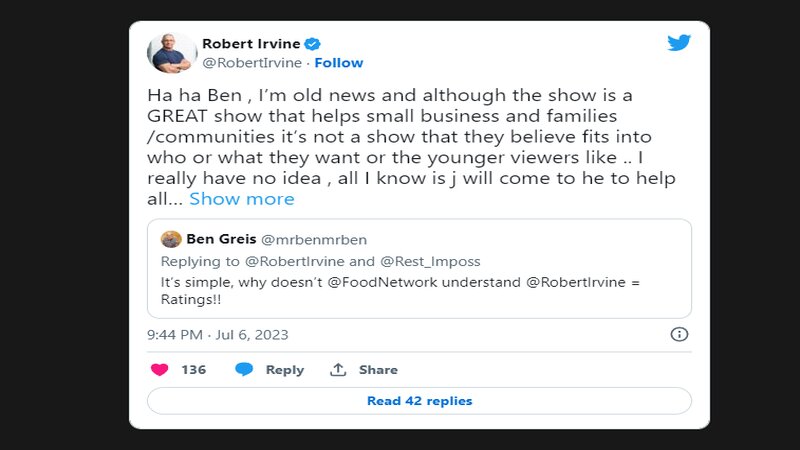Click the share upload arrow icon
Screen dimensions: 800x450
pos(338,369)
